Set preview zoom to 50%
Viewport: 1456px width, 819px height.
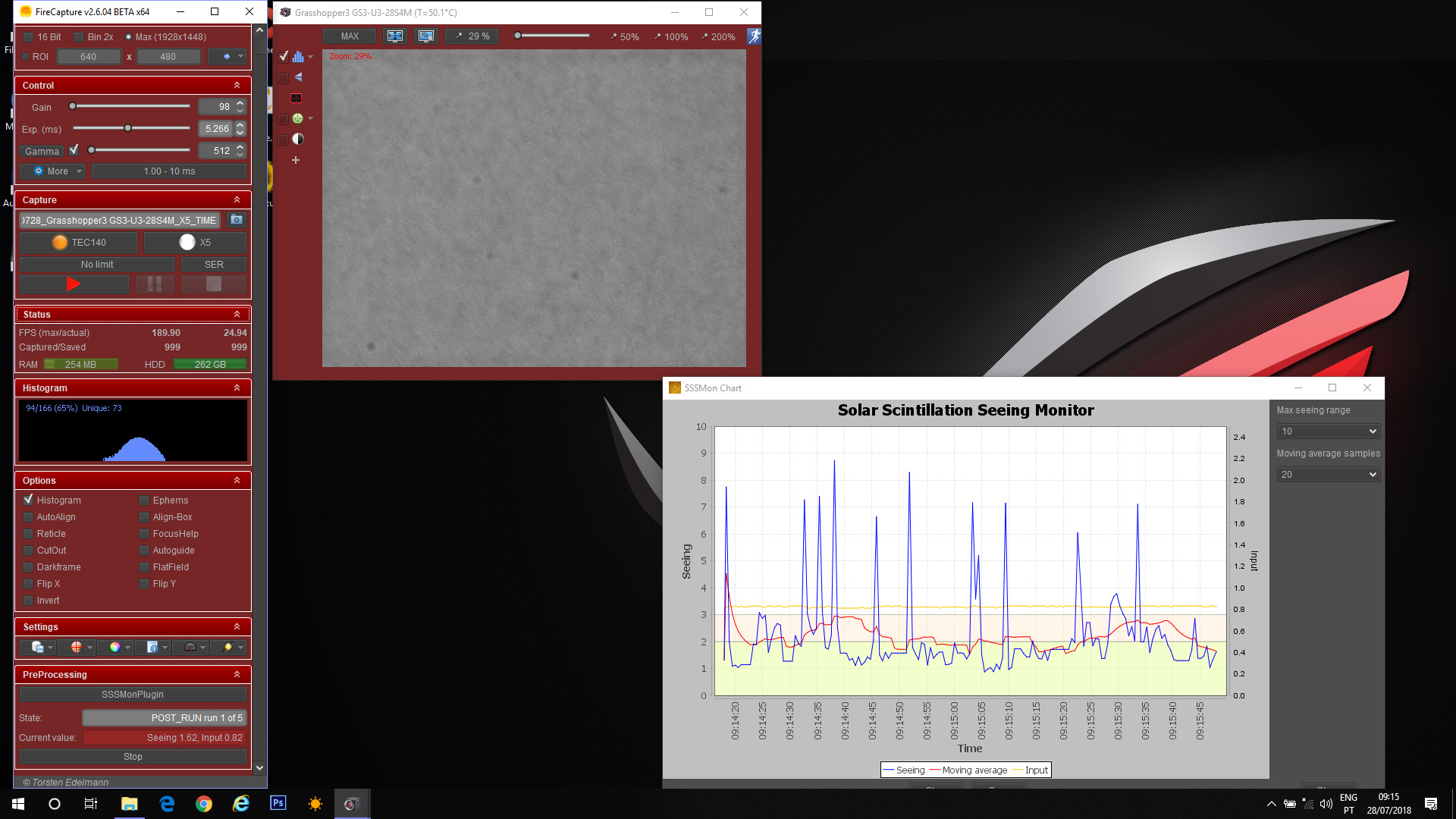(x=625, y=37)
